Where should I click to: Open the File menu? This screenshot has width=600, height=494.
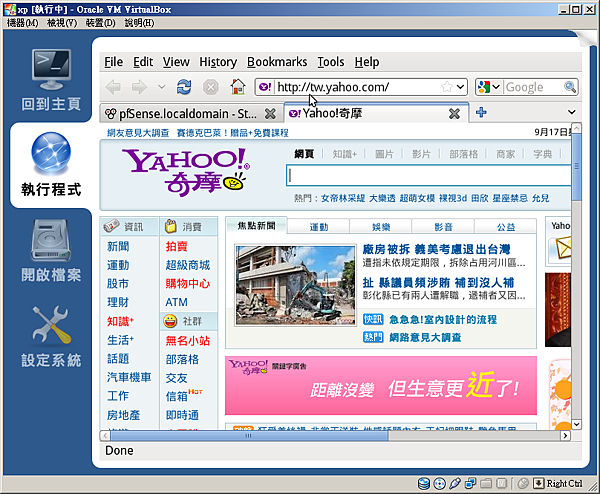click(114, 62)
